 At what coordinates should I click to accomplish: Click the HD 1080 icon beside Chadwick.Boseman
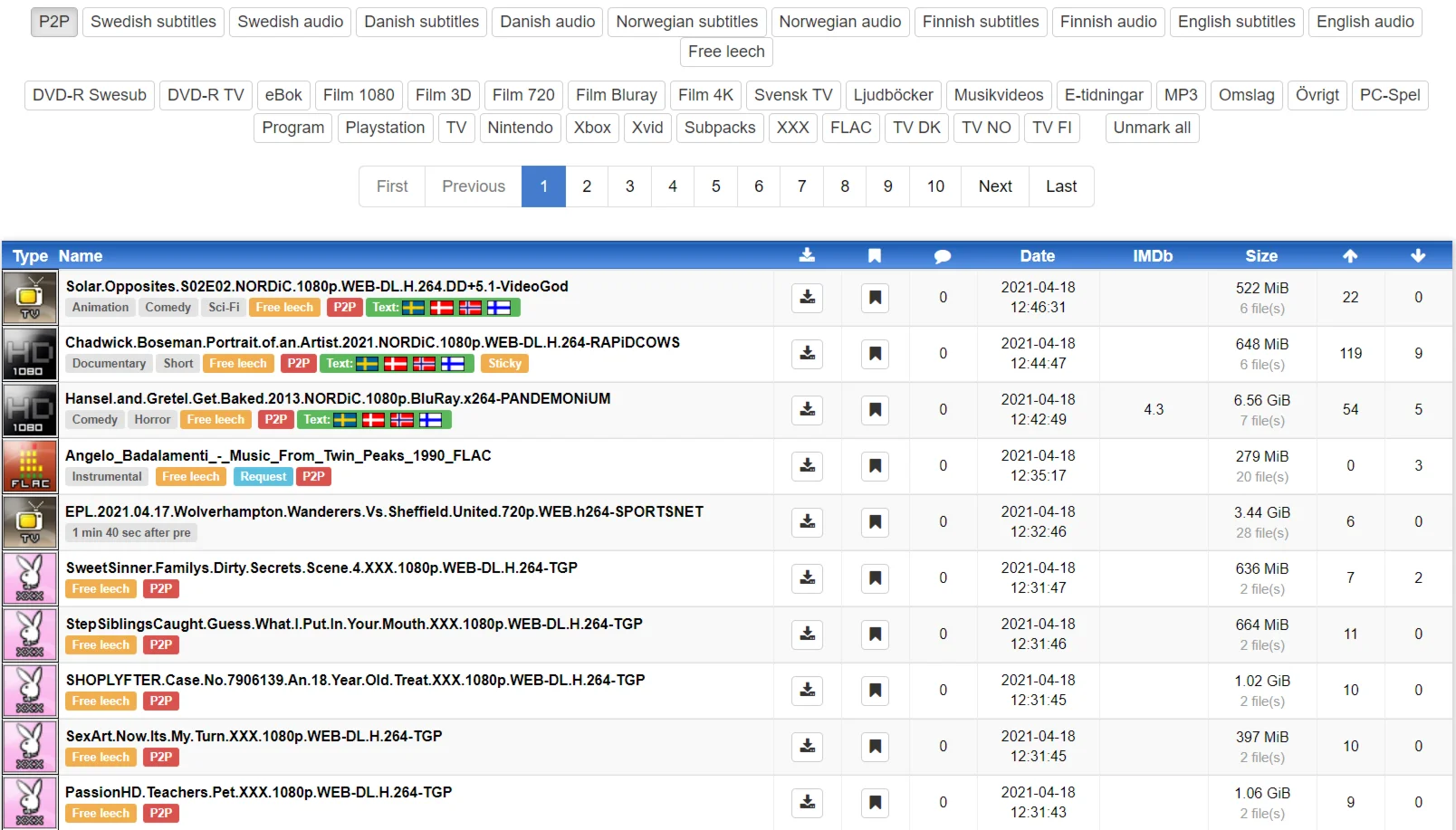pos(30,354)
